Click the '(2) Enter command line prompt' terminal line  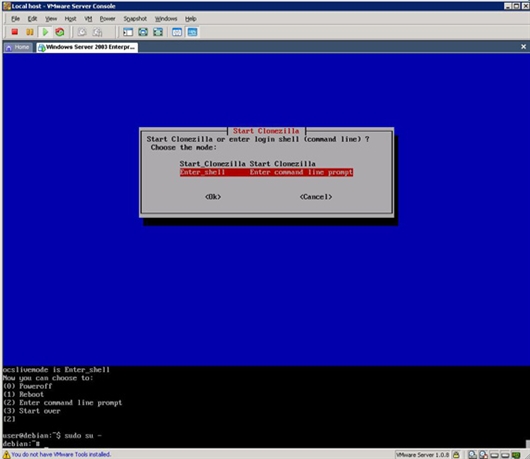63,403
